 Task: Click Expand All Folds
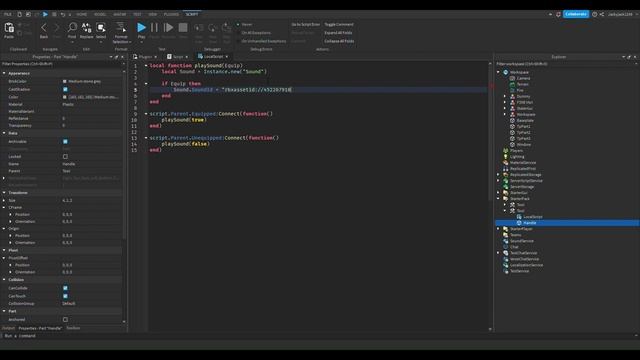click(x=338, y=33)
